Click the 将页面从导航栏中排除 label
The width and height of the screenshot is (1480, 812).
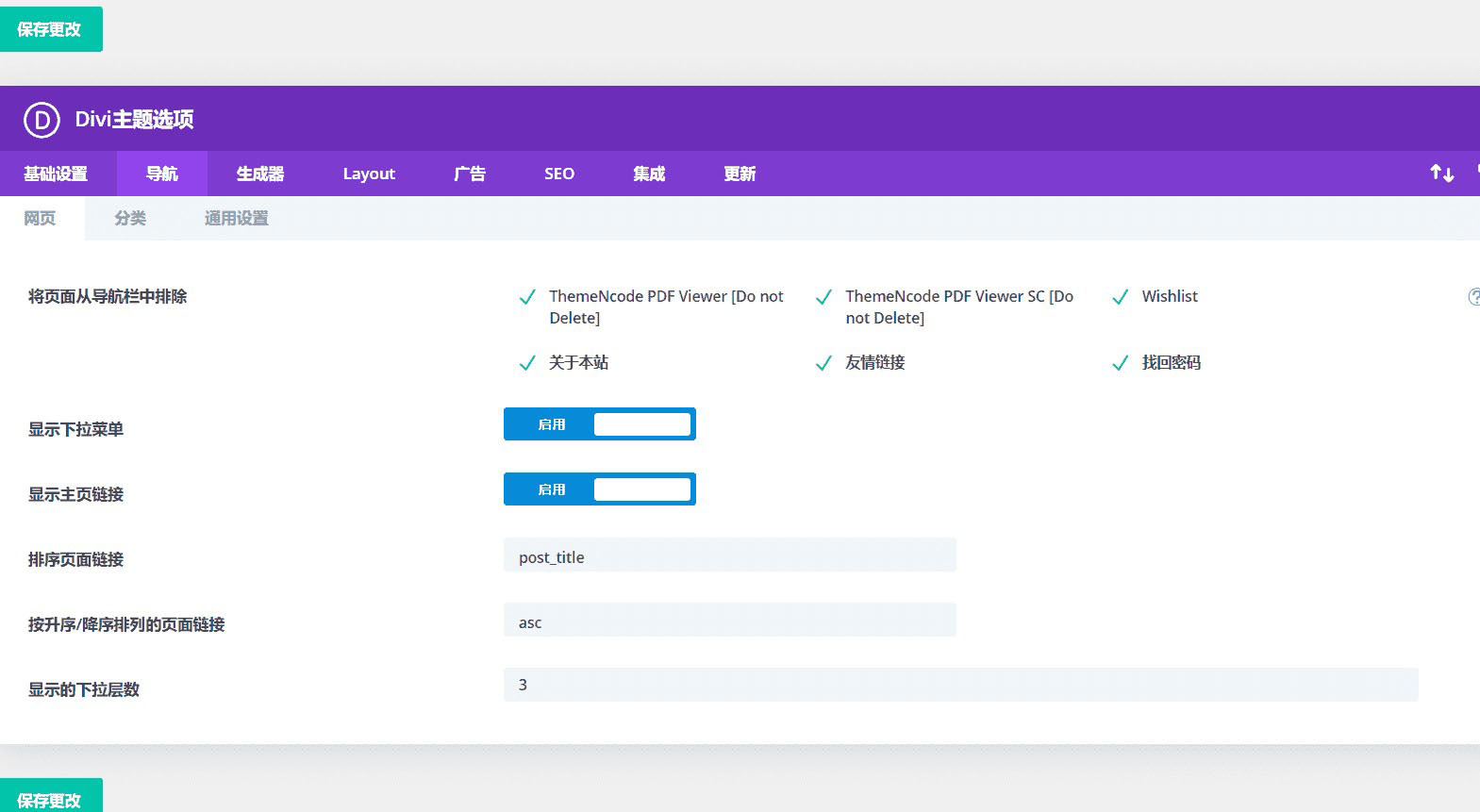click(x=108, y=297)
